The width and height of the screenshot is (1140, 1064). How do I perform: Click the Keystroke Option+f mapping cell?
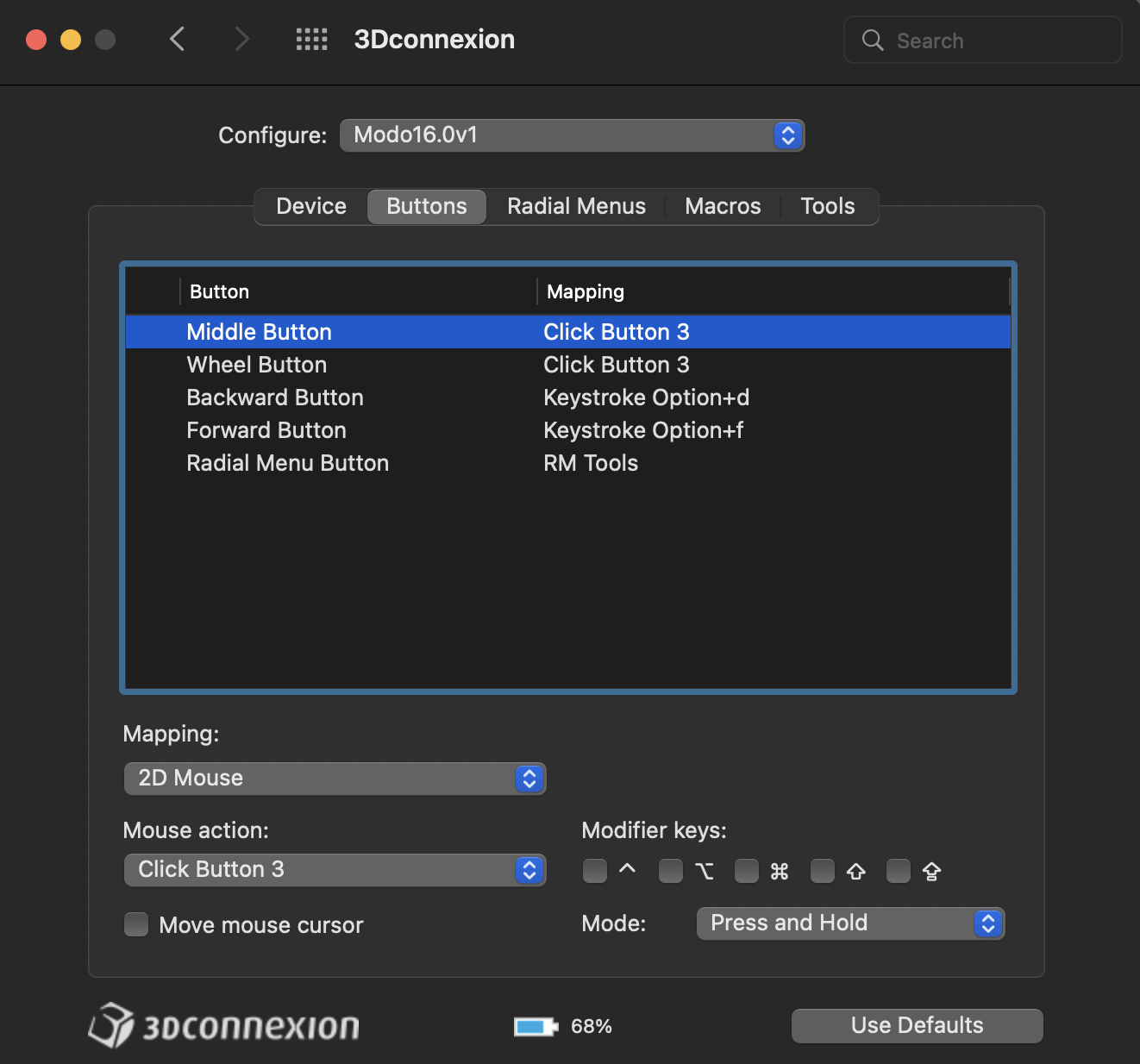pos(643,430)
